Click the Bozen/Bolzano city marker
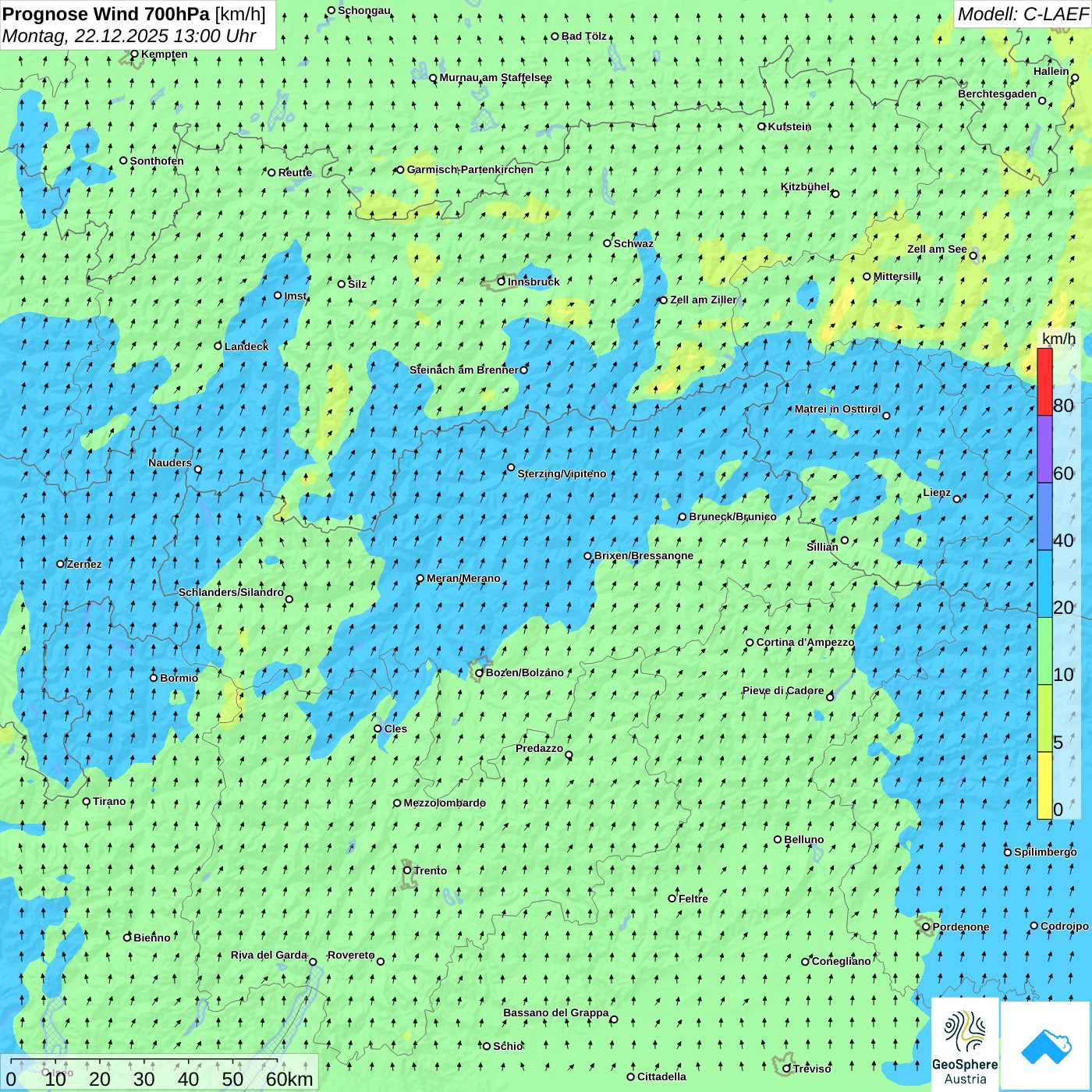The image size is (1092, 1092). (480, 672)
